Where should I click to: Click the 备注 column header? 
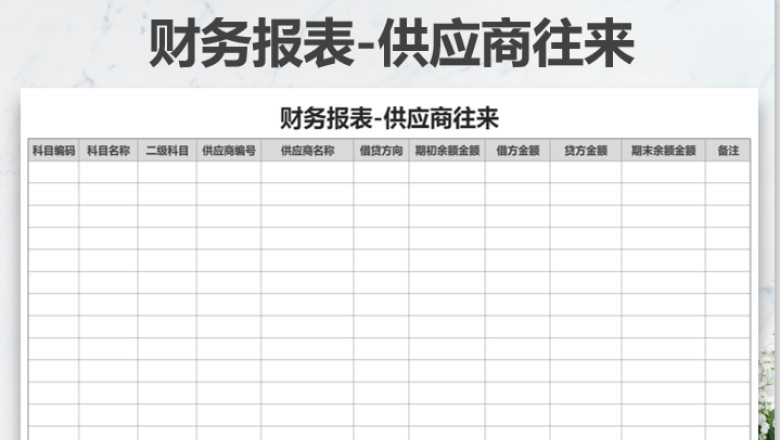click(x=728, y=150)
